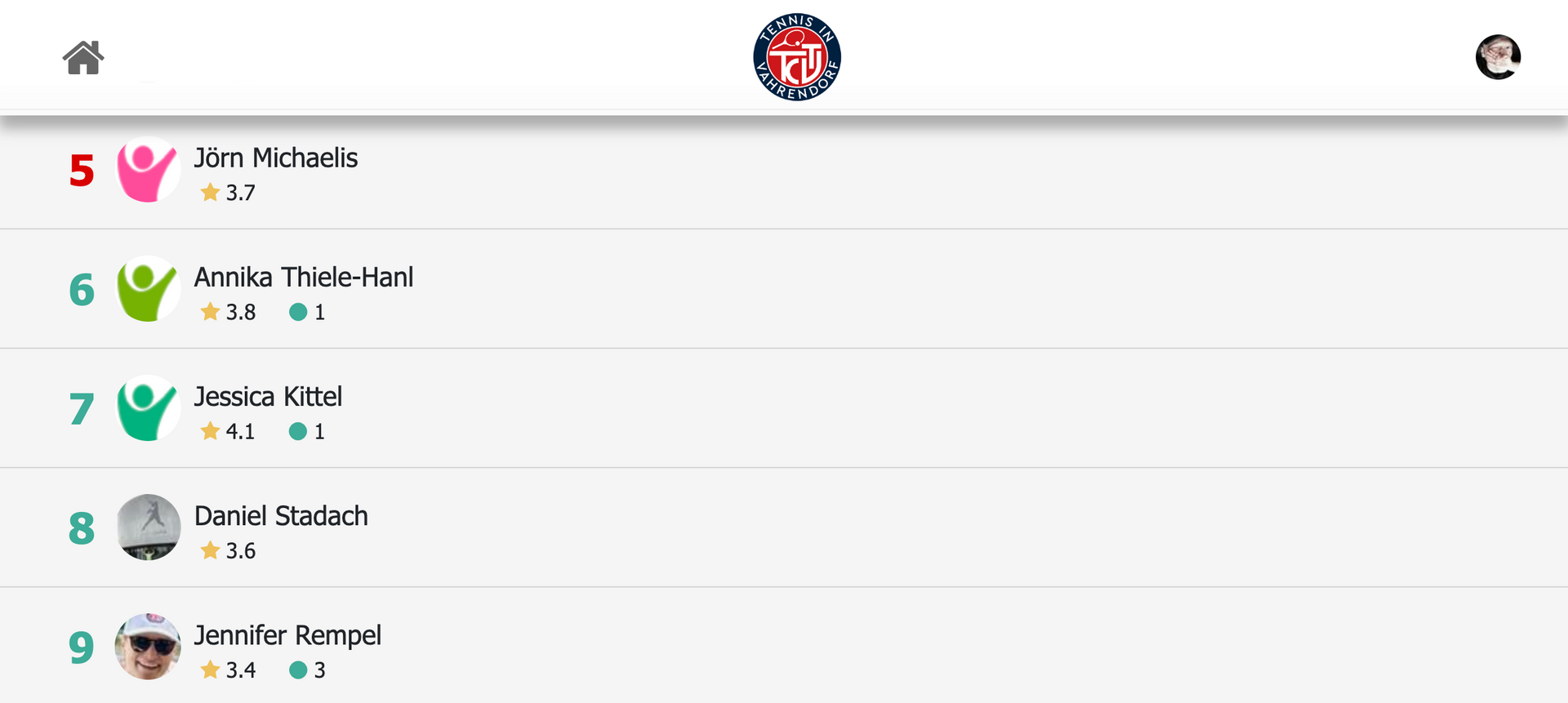
Task: Open the user profile picture menu
Action: (x=1498, y=57)
